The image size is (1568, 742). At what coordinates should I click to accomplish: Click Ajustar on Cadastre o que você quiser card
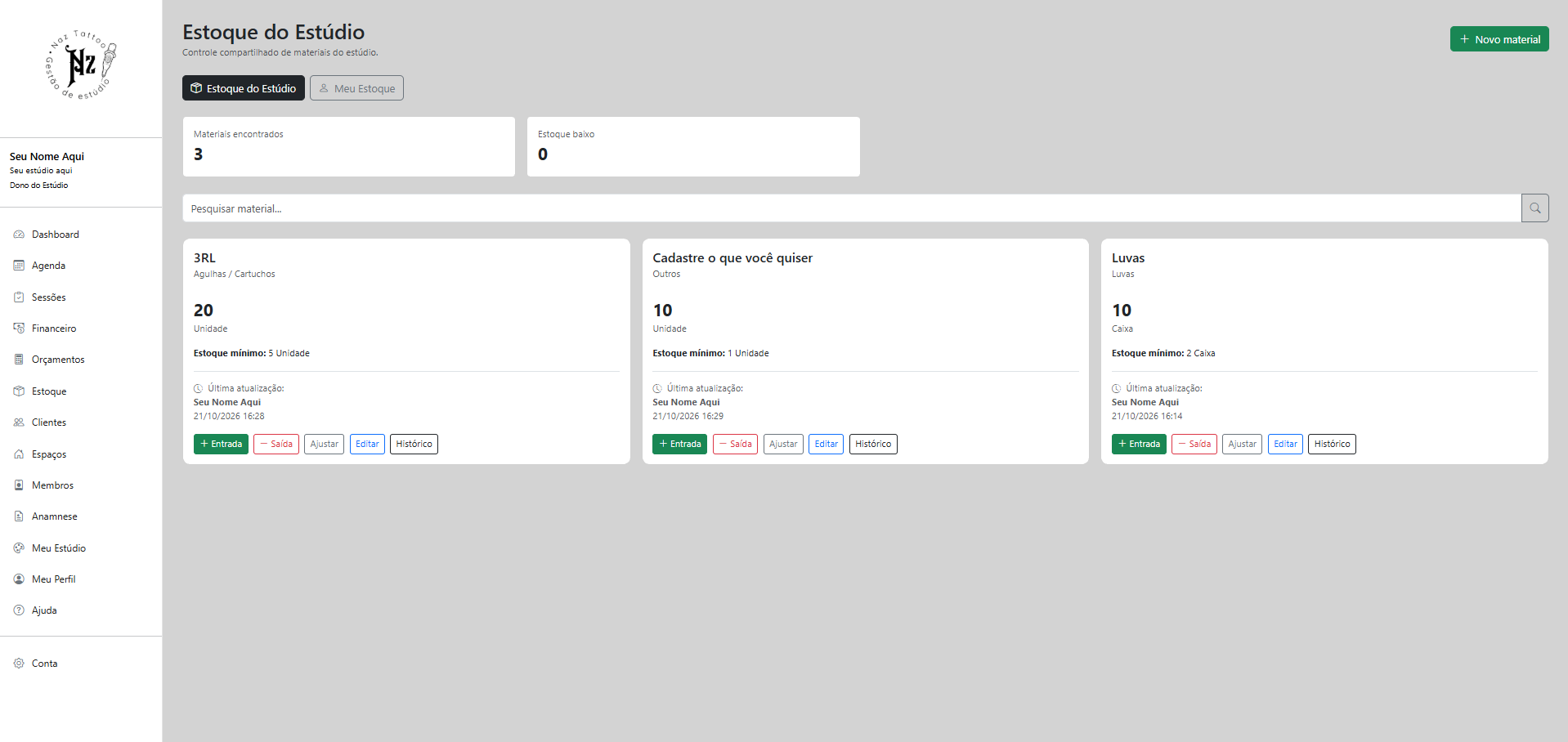click(783, 444)
